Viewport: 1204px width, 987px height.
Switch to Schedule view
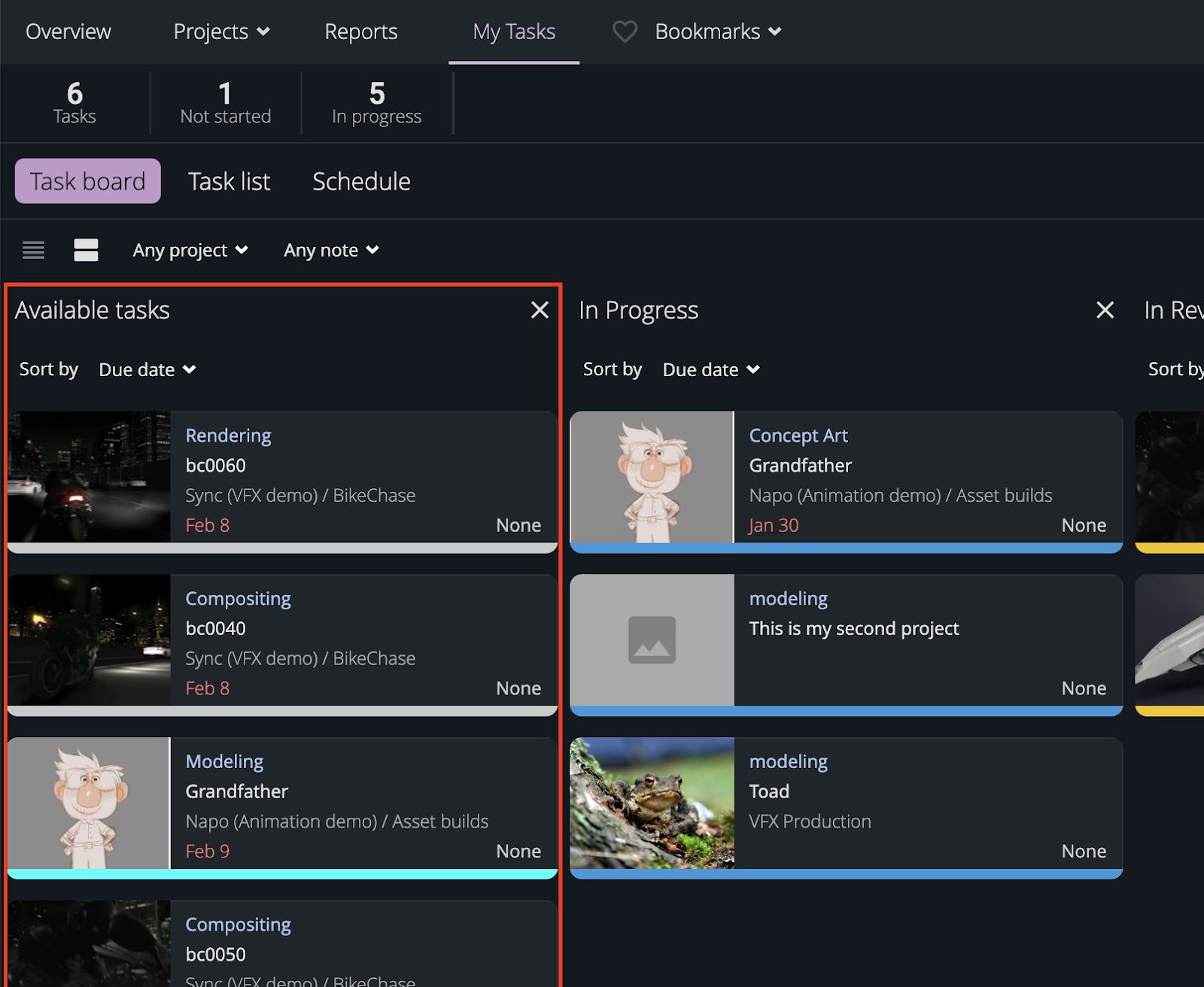click(x=361, y=181)
